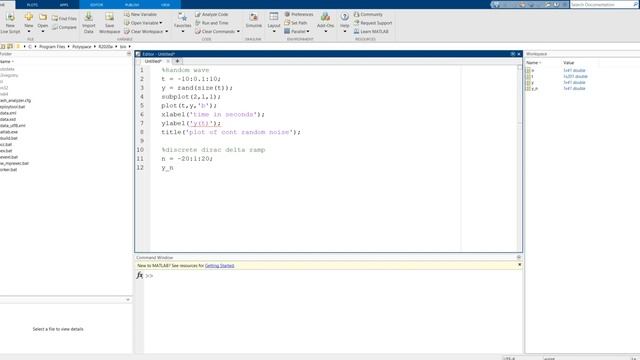Select the Untitled* editor tab
The image size is (640, 360).
click(153, 61)
